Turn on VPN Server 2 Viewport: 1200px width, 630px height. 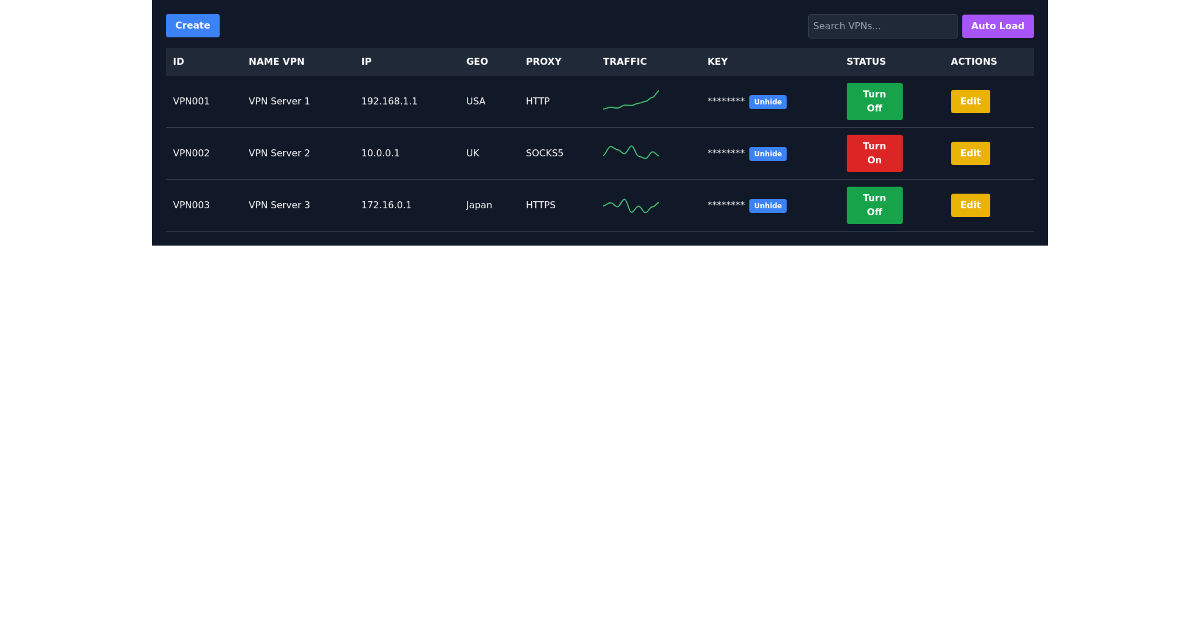(874, 154)
